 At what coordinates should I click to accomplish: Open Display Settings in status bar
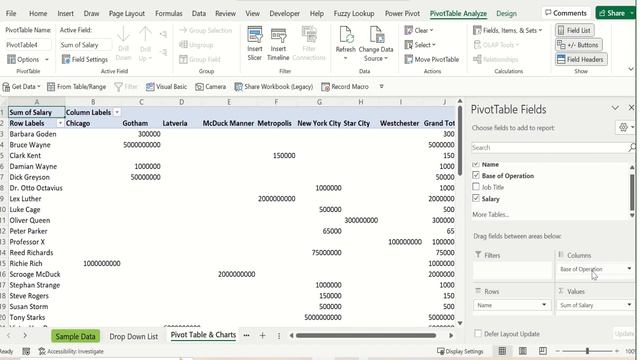tap(460, 351)
